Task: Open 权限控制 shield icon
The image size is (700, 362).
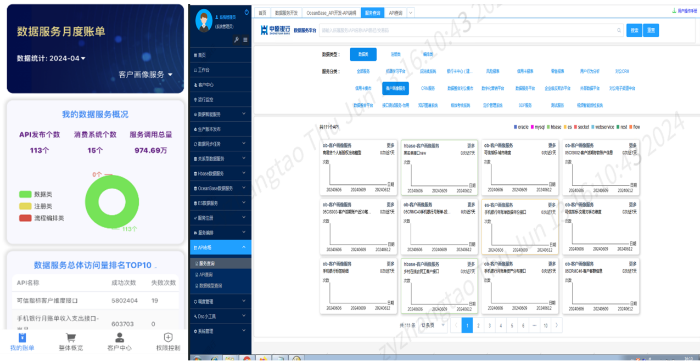Action: (168, 337)
